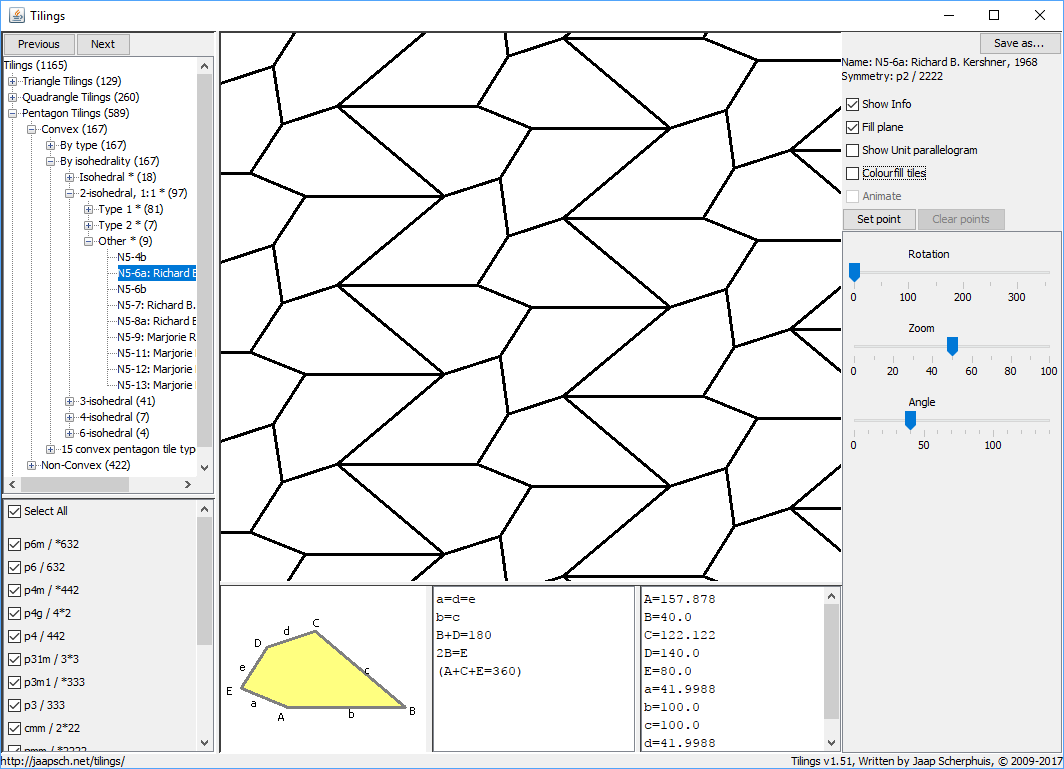Screen dimensions: 1064x769
Task: Select the N5-7: Richard B. tiling
Action: (x=156, y=305)
